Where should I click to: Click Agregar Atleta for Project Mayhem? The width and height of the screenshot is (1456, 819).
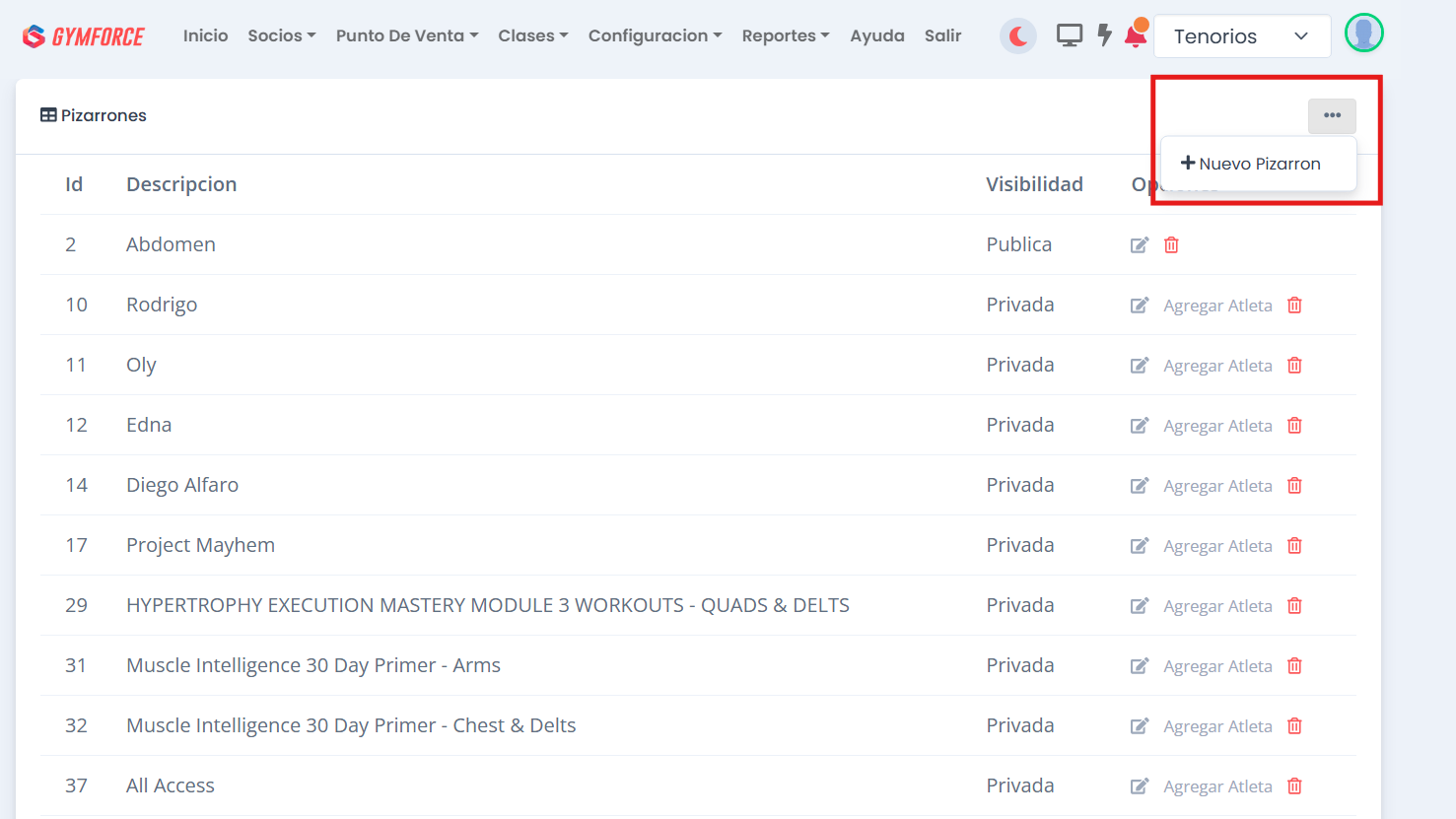(x=1217, y=546)
